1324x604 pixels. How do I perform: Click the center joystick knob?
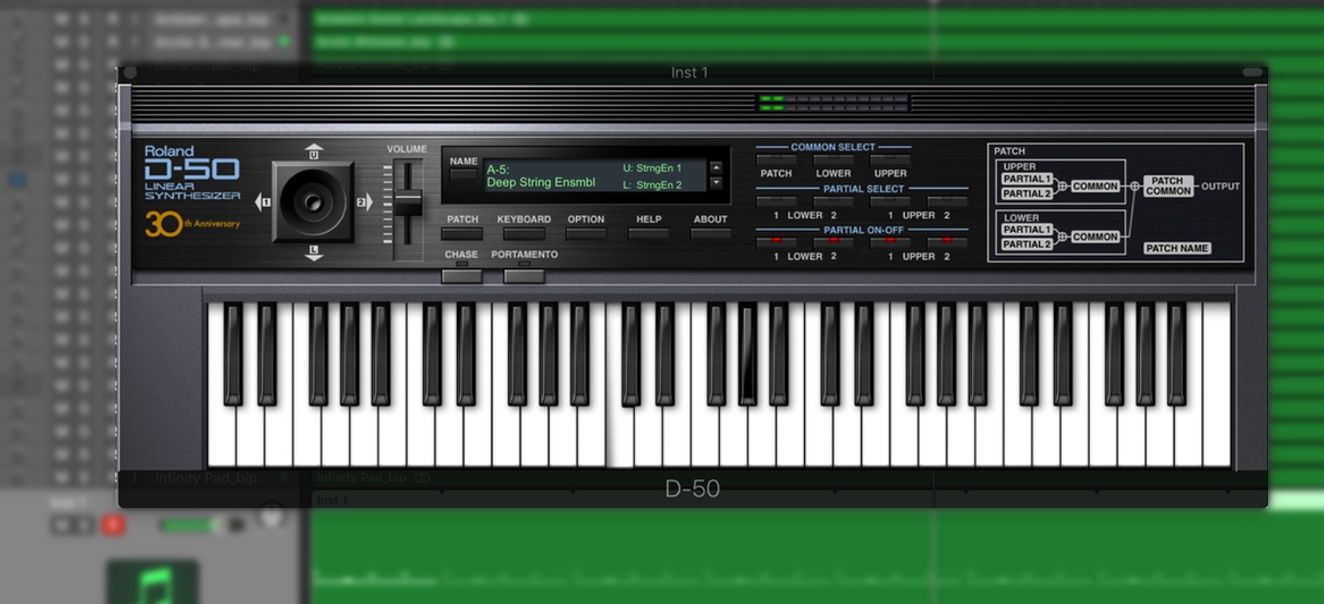pos(312,203)
